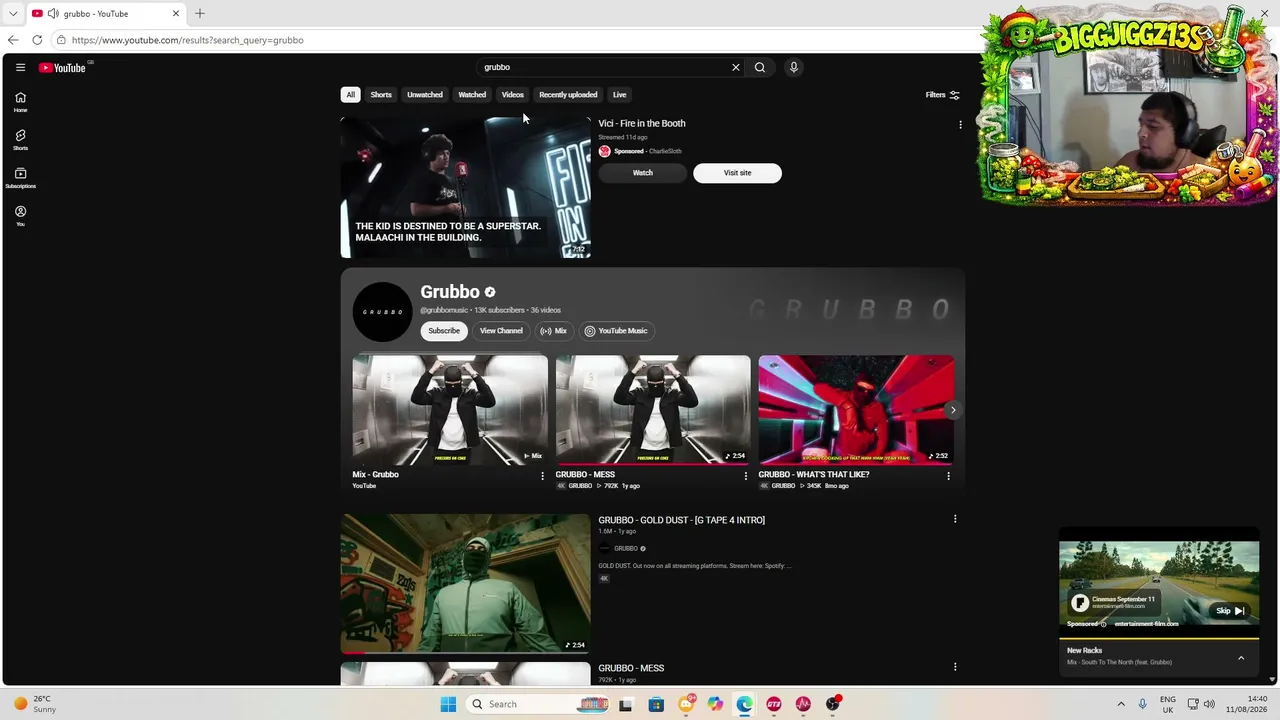Open the Grubbo channel avatar
Viewport: 1280px width, 720px height.
click(382, 312)
